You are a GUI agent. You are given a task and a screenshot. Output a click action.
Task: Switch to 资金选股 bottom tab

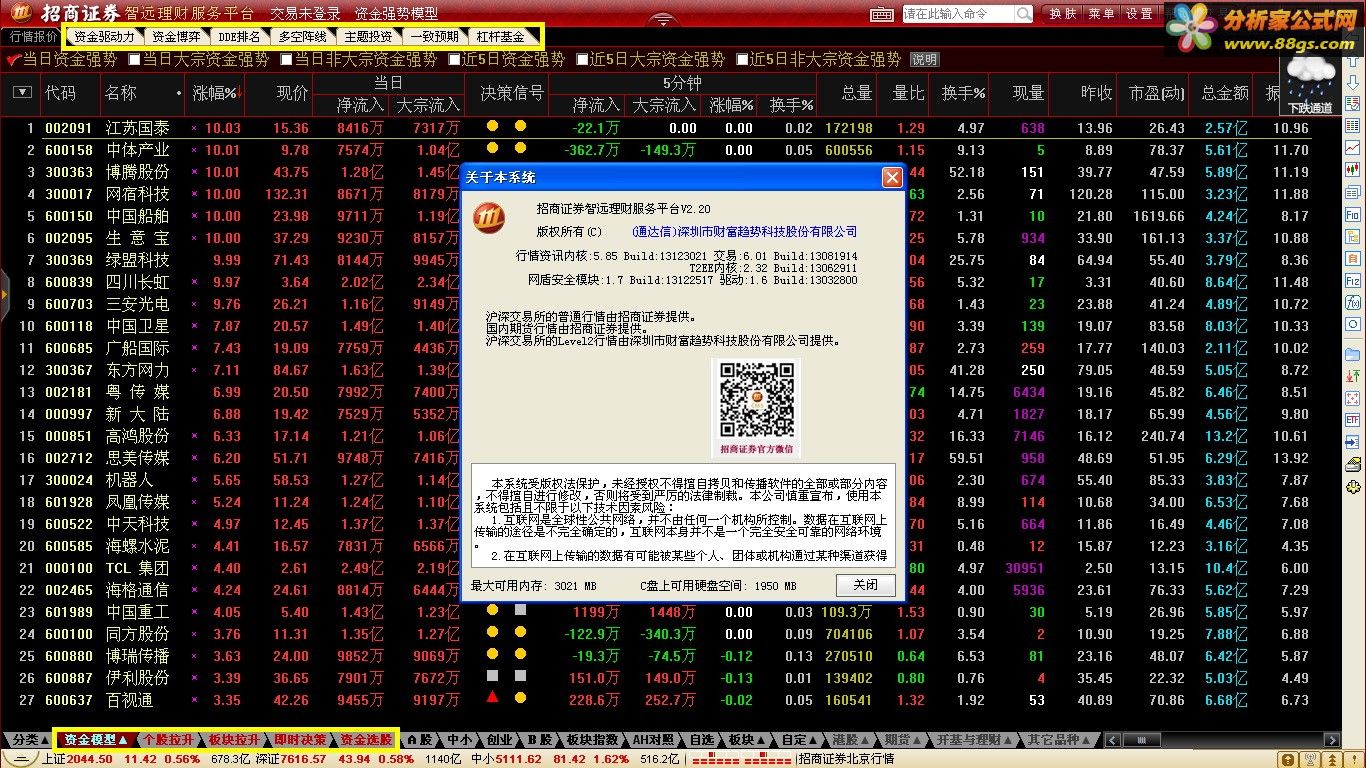(365, 740)
